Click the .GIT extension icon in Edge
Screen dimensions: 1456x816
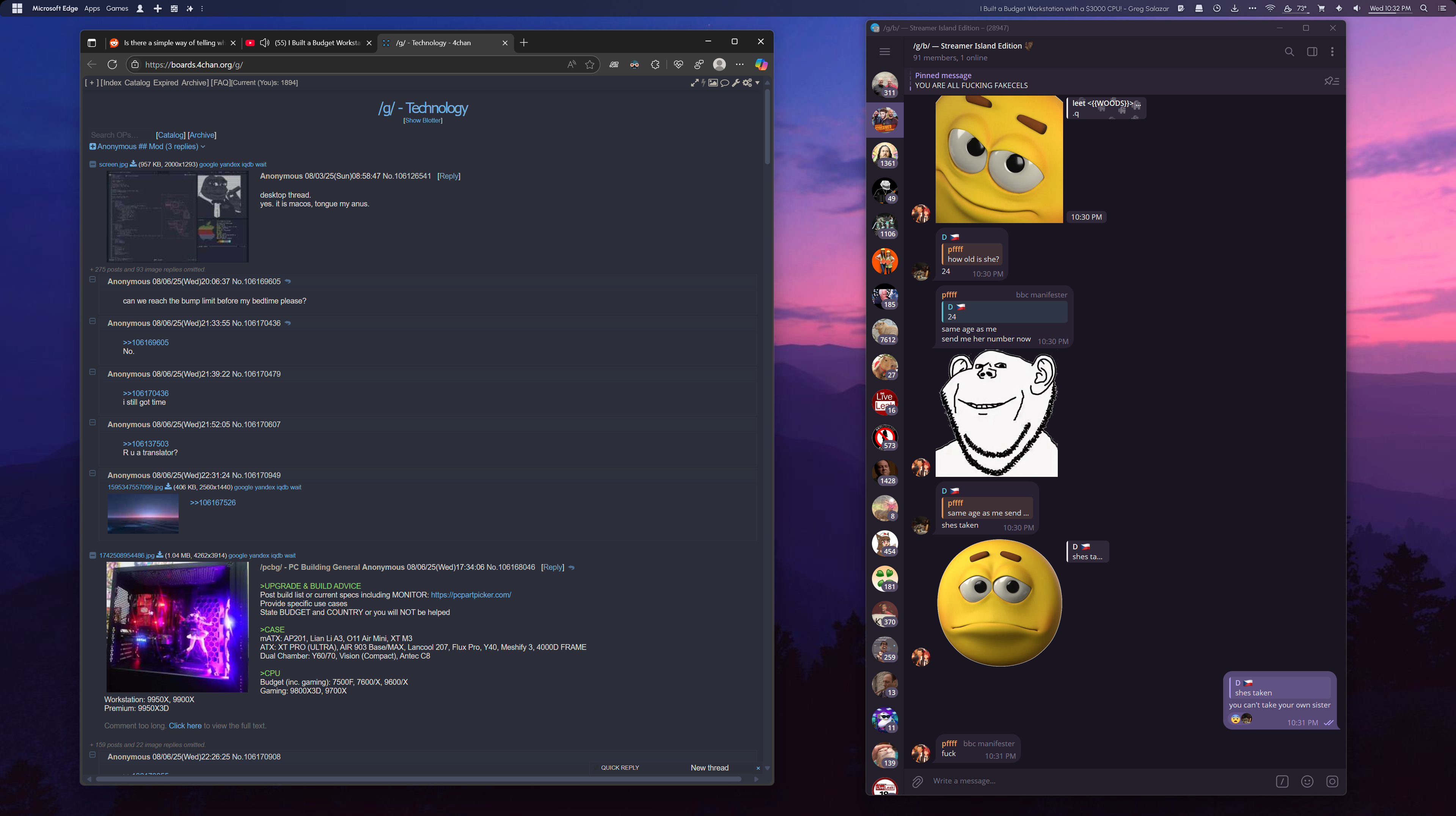614,64
